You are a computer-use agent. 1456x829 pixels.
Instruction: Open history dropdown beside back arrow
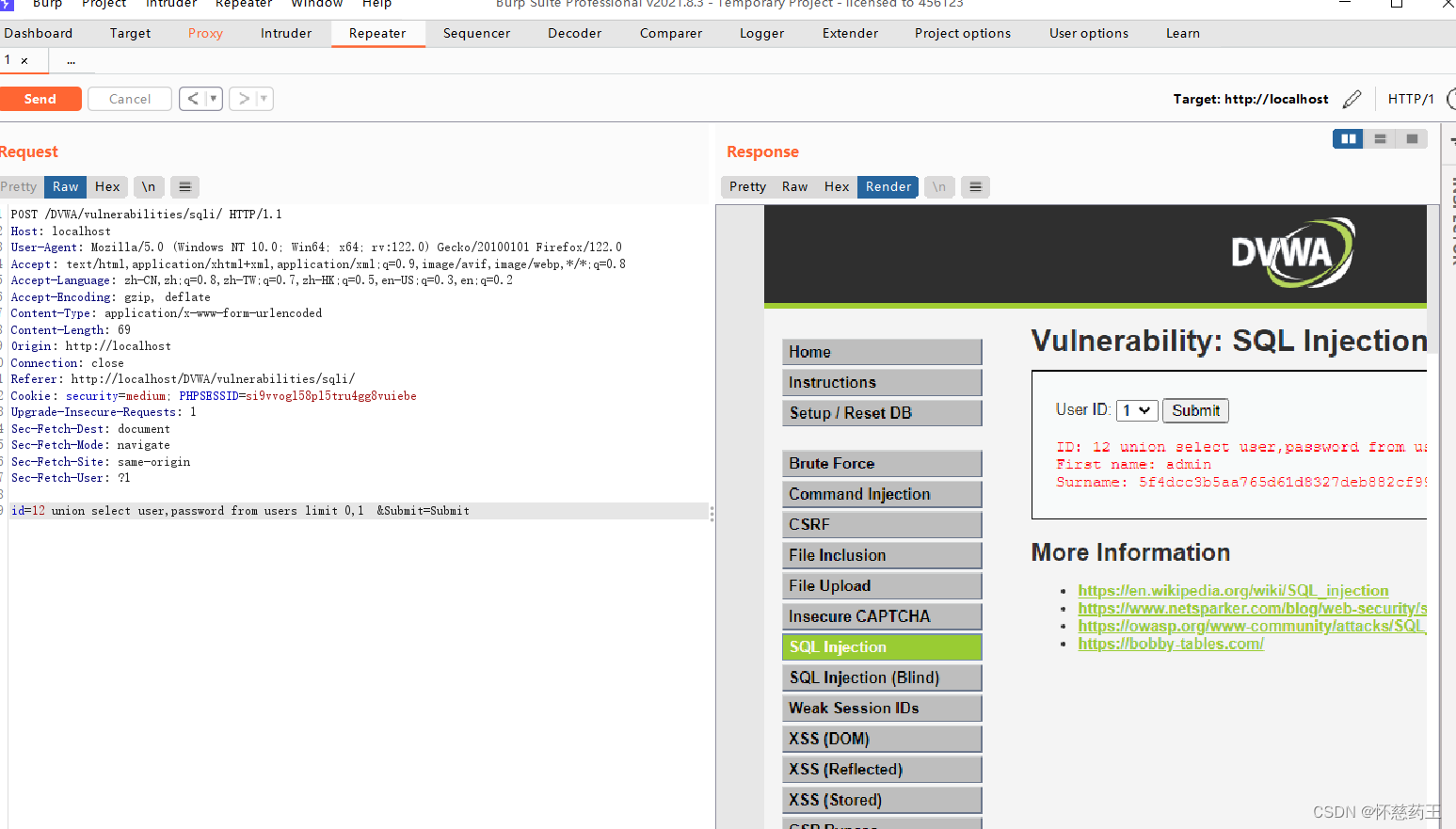(214, 99)
